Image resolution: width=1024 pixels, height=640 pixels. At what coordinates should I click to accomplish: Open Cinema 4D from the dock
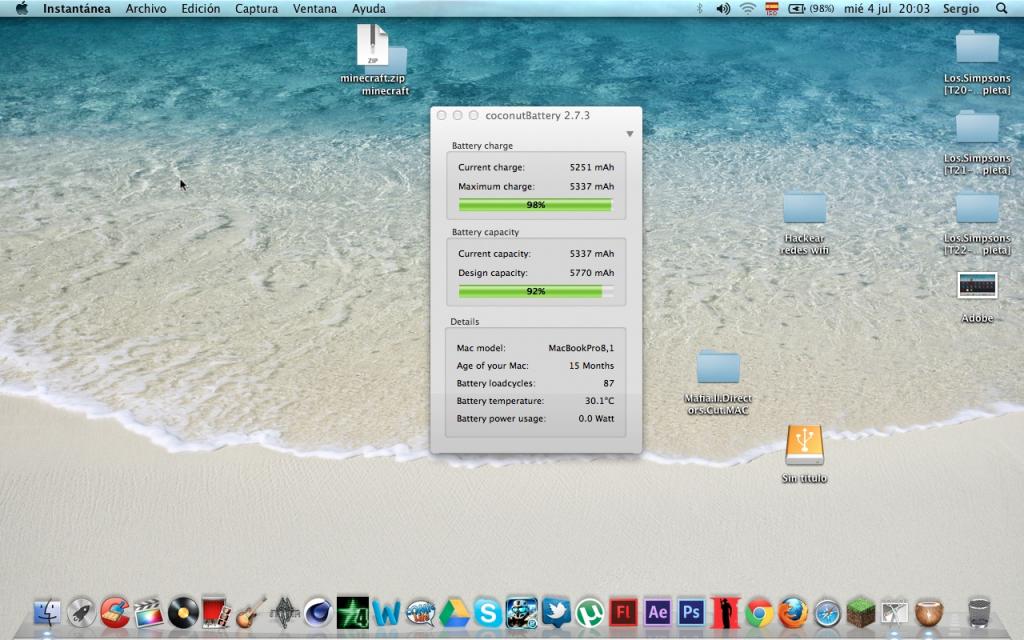tap(318, 613)
